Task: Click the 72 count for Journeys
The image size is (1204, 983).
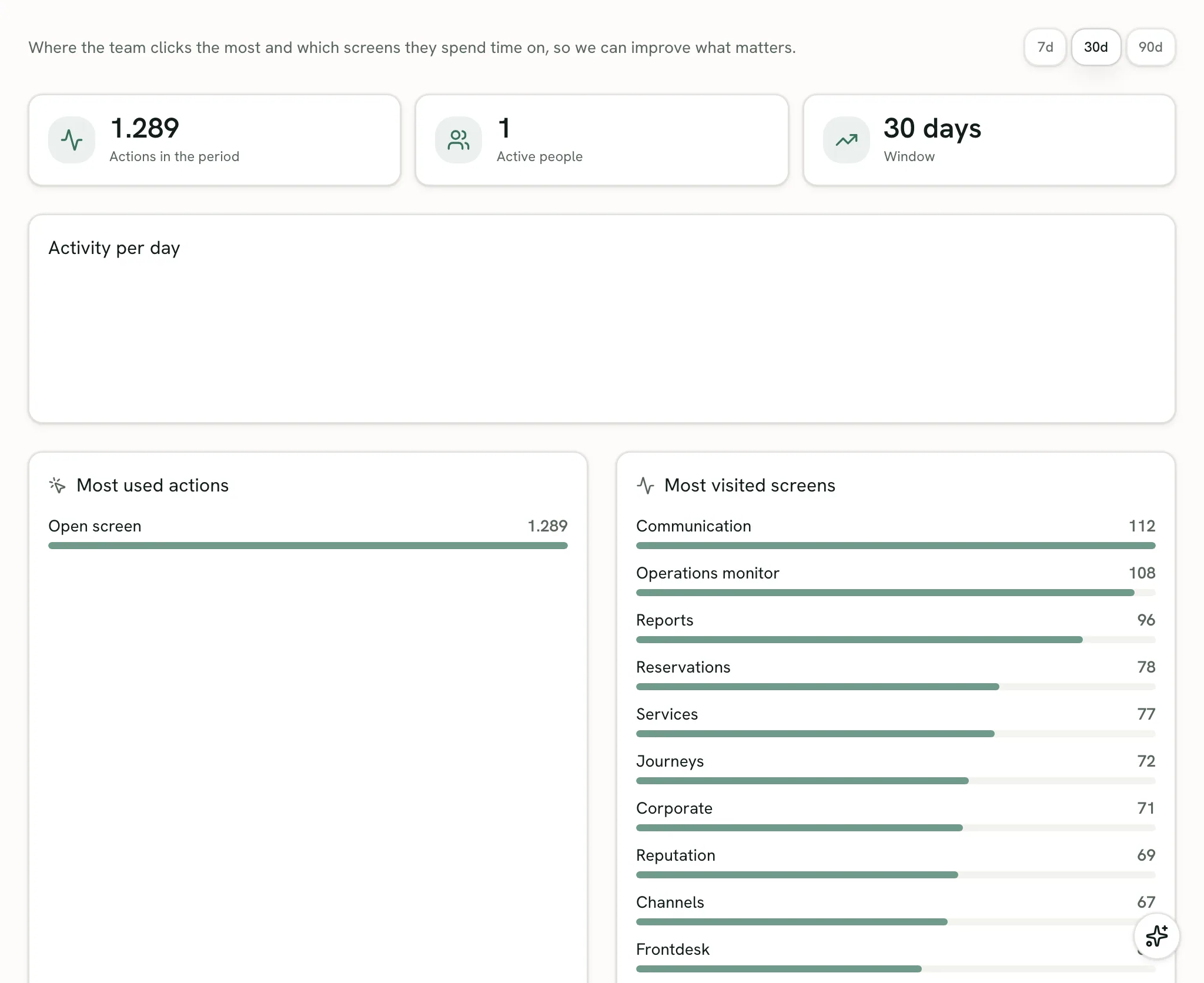Action: tap(1146, 761)
